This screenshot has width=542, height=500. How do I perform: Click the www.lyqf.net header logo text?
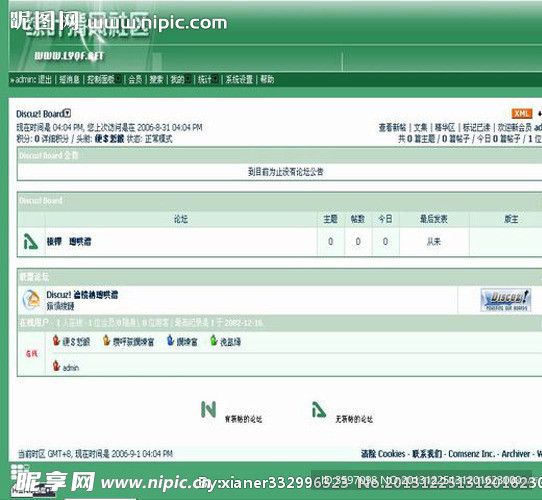pos(69,56)
